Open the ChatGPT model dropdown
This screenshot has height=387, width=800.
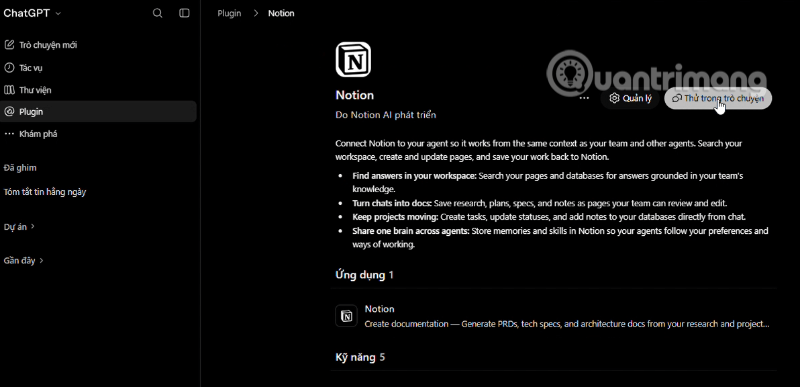click(32, 13)
